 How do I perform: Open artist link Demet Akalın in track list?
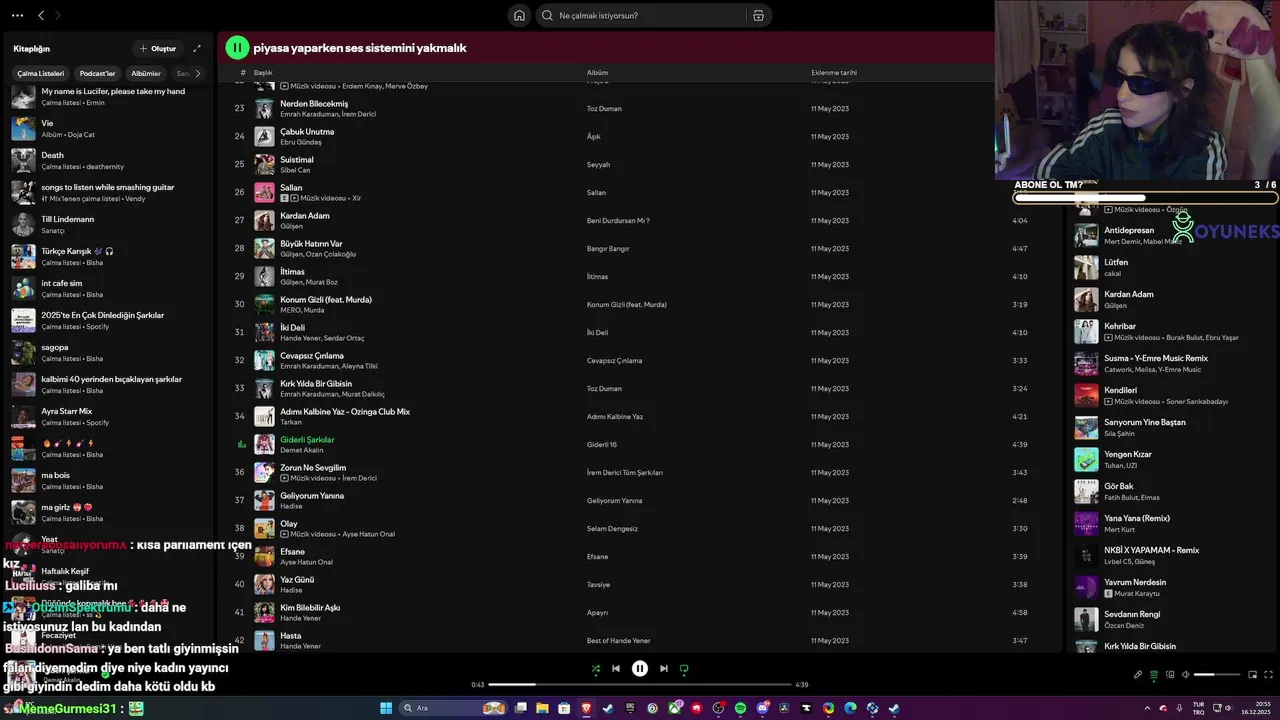301,450
